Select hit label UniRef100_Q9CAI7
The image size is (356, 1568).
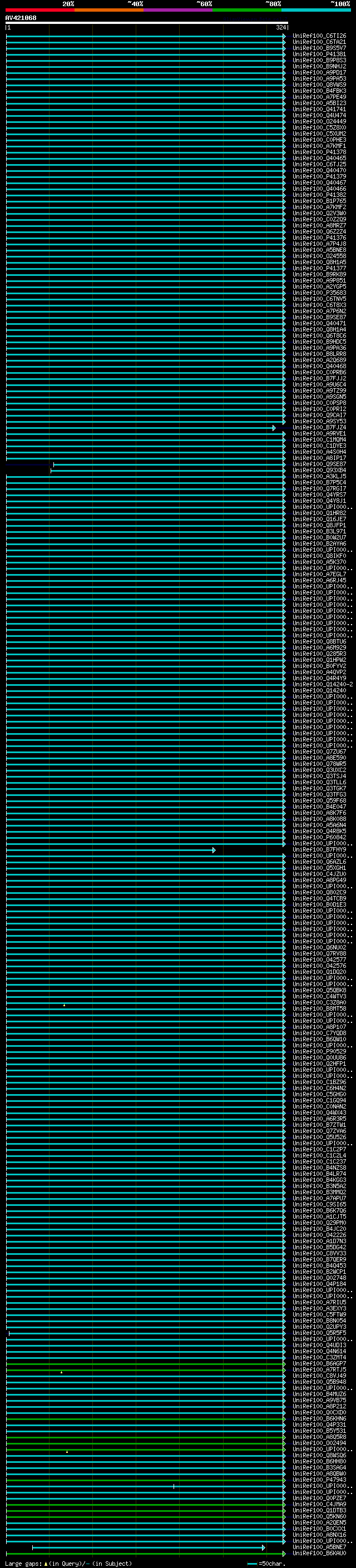[319, 416]
